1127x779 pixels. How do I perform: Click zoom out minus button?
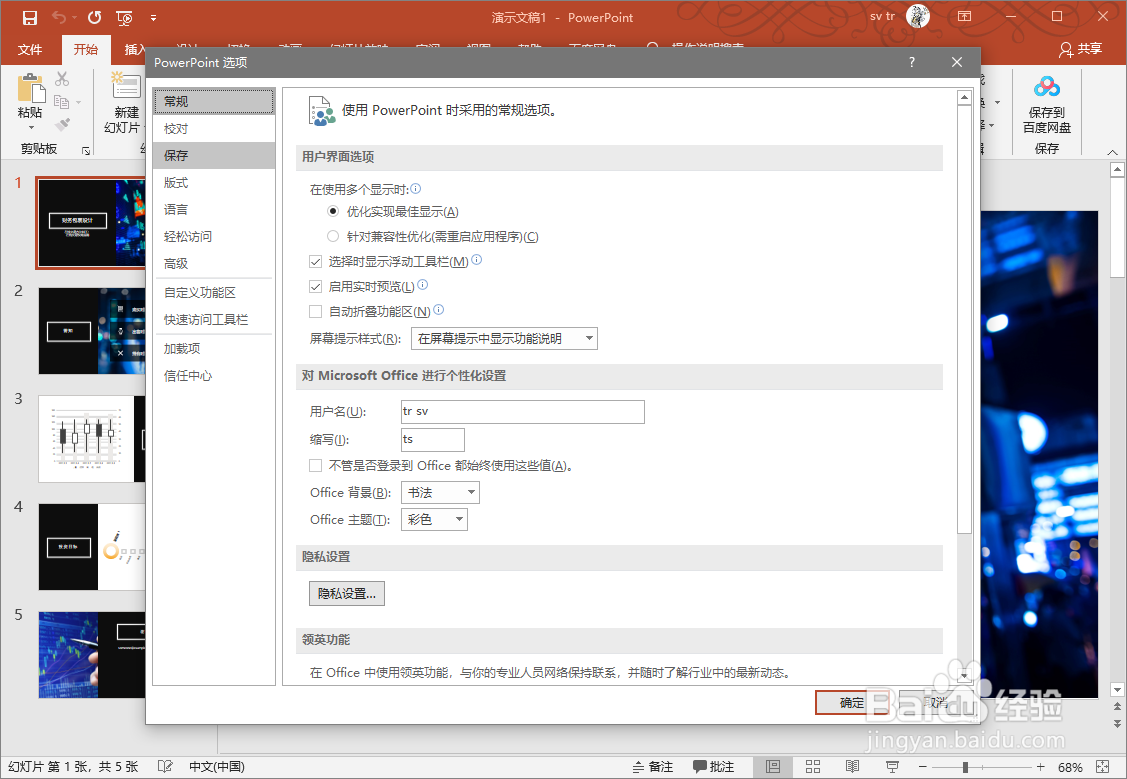click(x=923, y=767)
